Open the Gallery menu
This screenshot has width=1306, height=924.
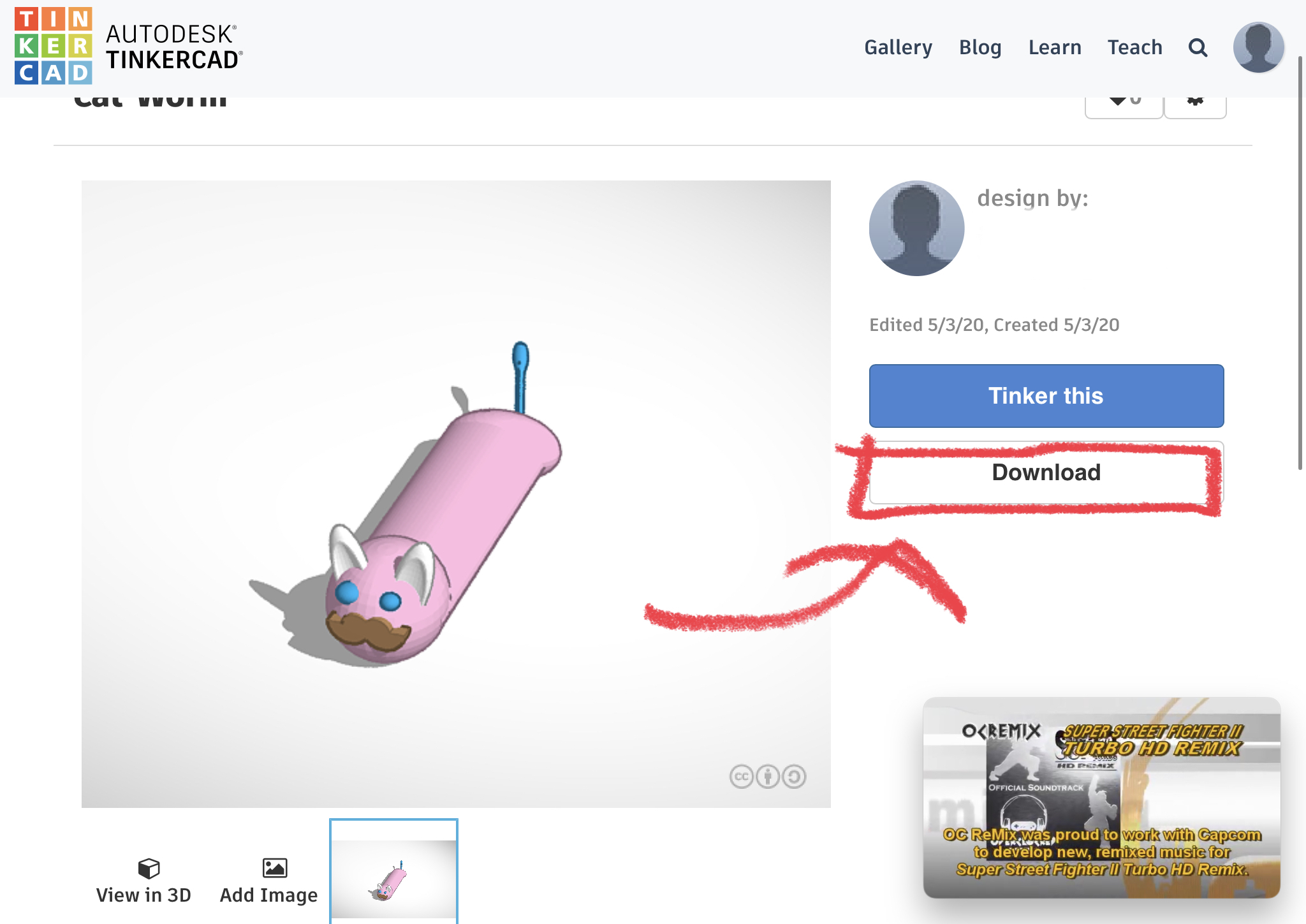click(x=898, y=47)
